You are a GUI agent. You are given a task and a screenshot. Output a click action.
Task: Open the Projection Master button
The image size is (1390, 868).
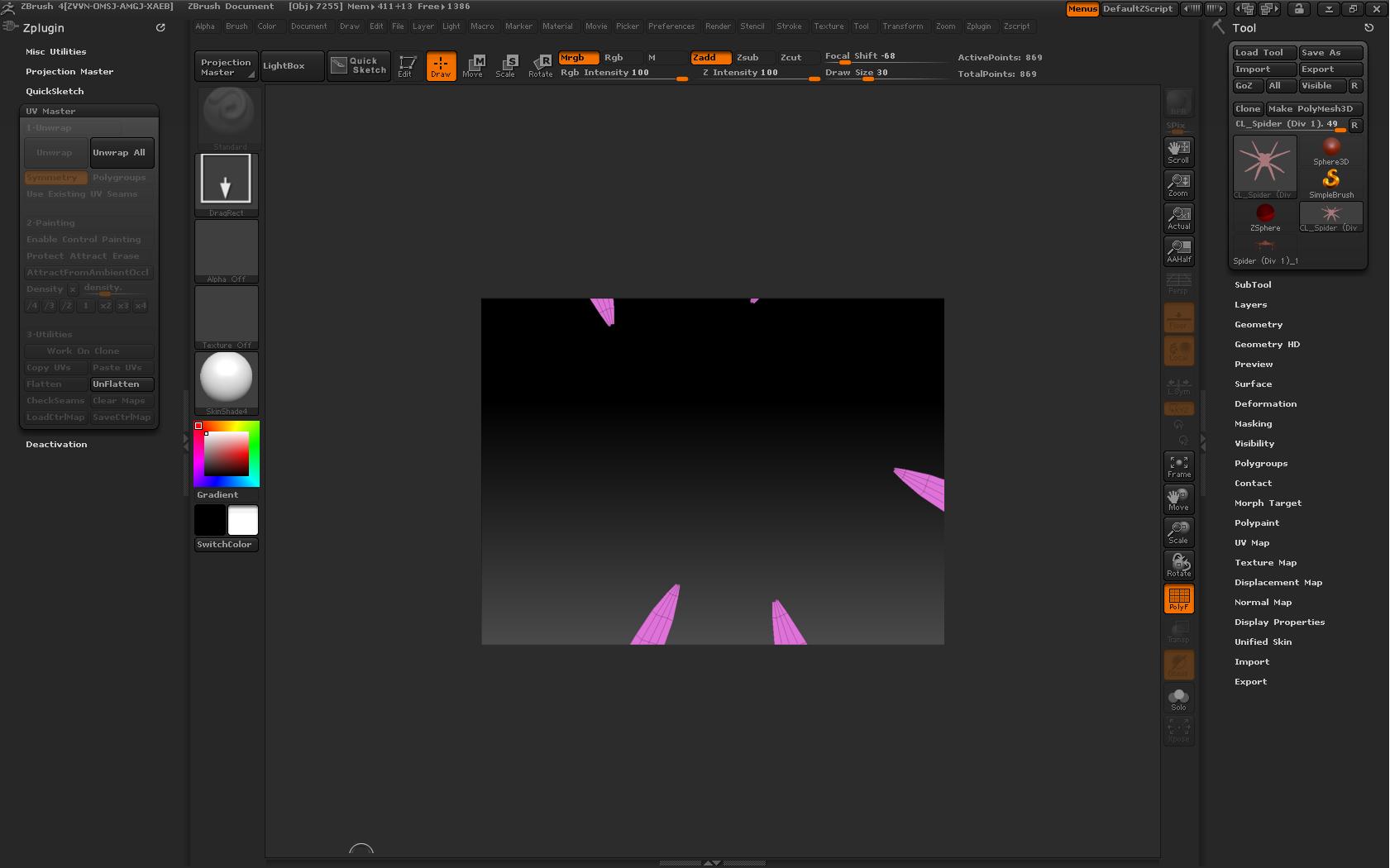226,67
